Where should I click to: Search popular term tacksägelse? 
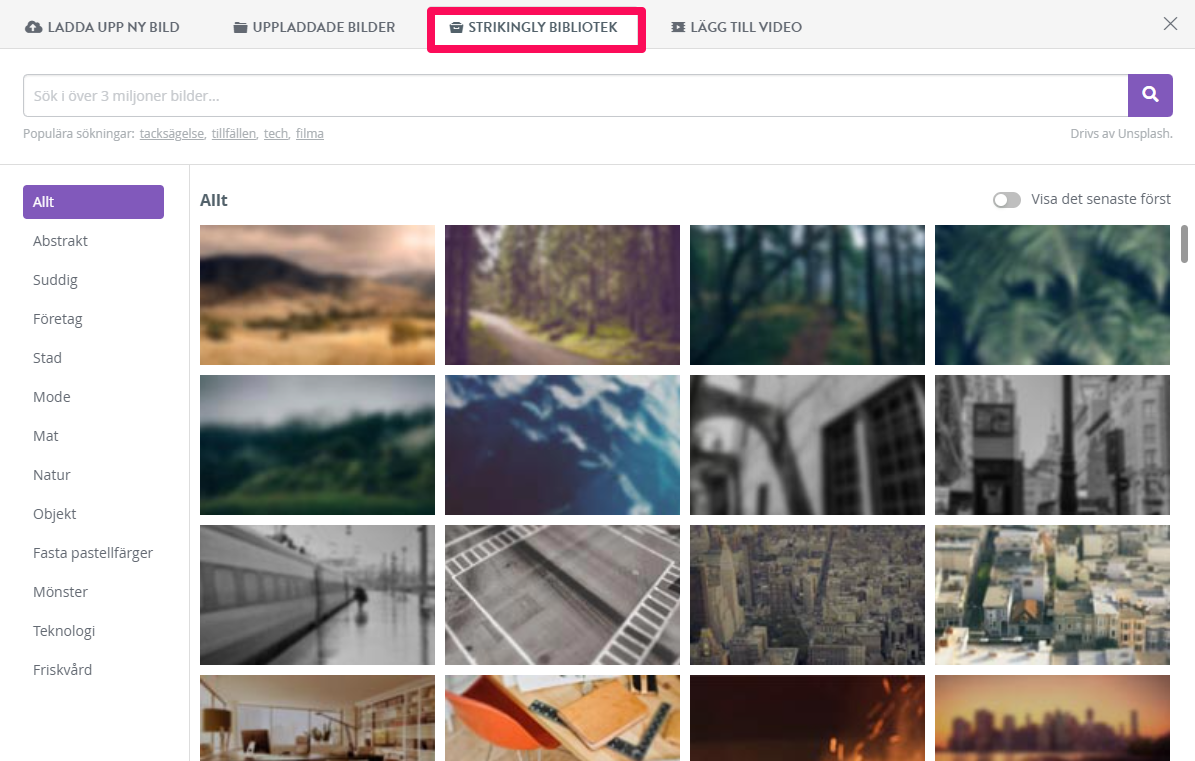tap(172, 133)
